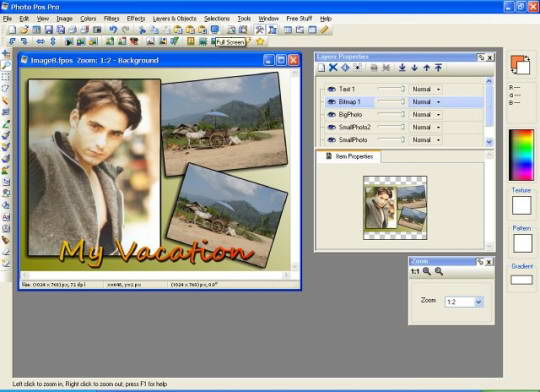Image resolution: width=540 pixels, height=392 pixels.
Task: Move layer down one step arrow icon
Action: [x=414, y=68]
